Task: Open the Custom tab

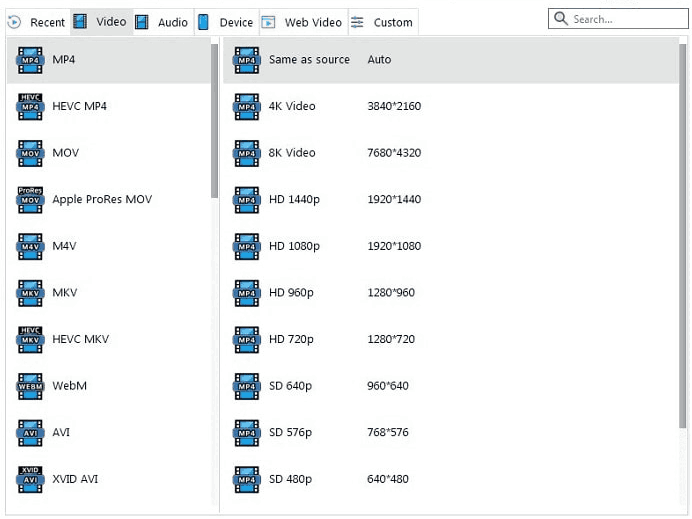Action: [383, 22]
